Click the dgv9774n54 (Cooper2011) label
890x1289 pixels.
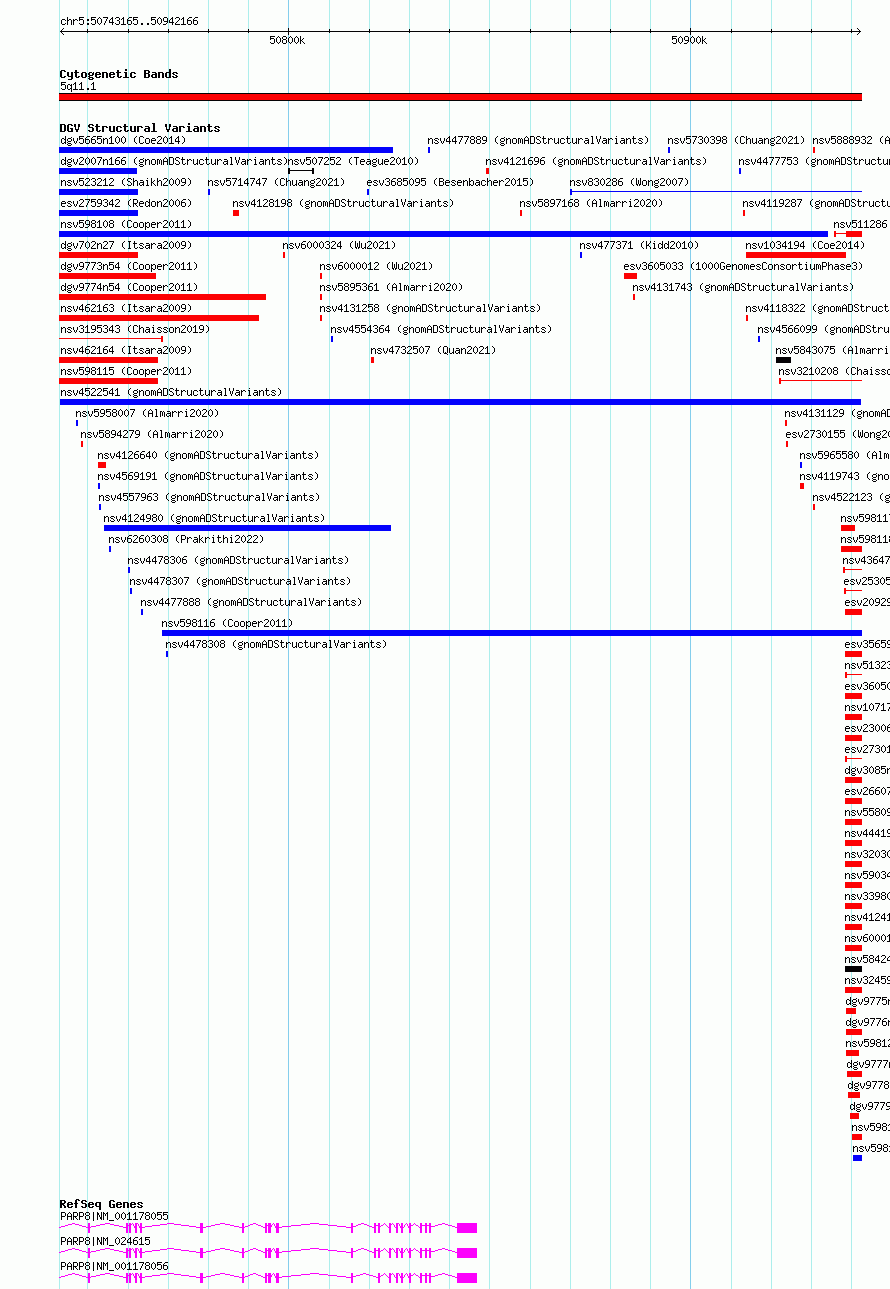[x=129, y=287]
